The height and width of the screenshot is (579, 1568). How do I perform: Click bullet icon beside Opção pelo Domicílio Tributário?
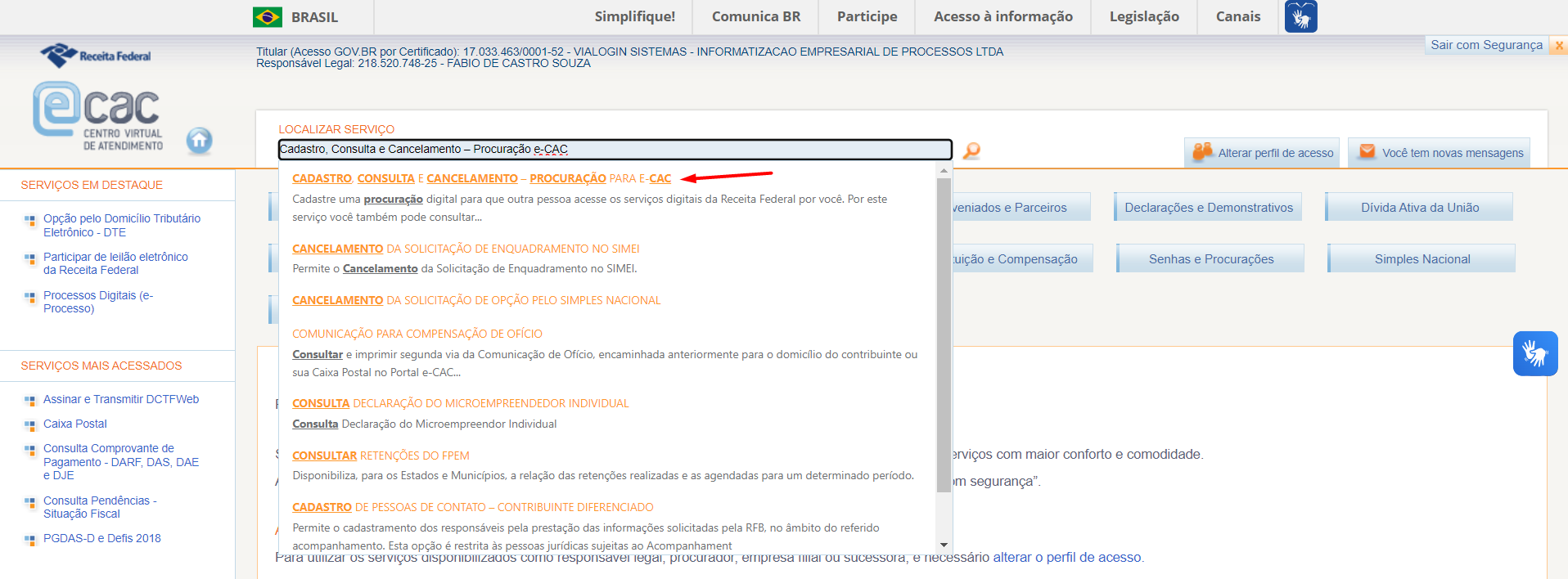point(30,220)
